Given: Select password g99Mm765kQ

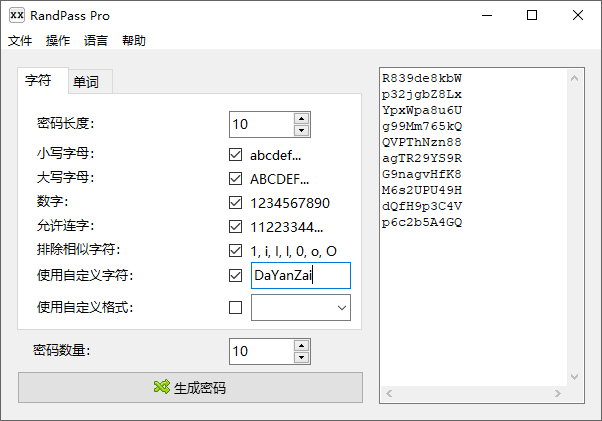Looking at the screenshot, I should (x=422, y=126).
